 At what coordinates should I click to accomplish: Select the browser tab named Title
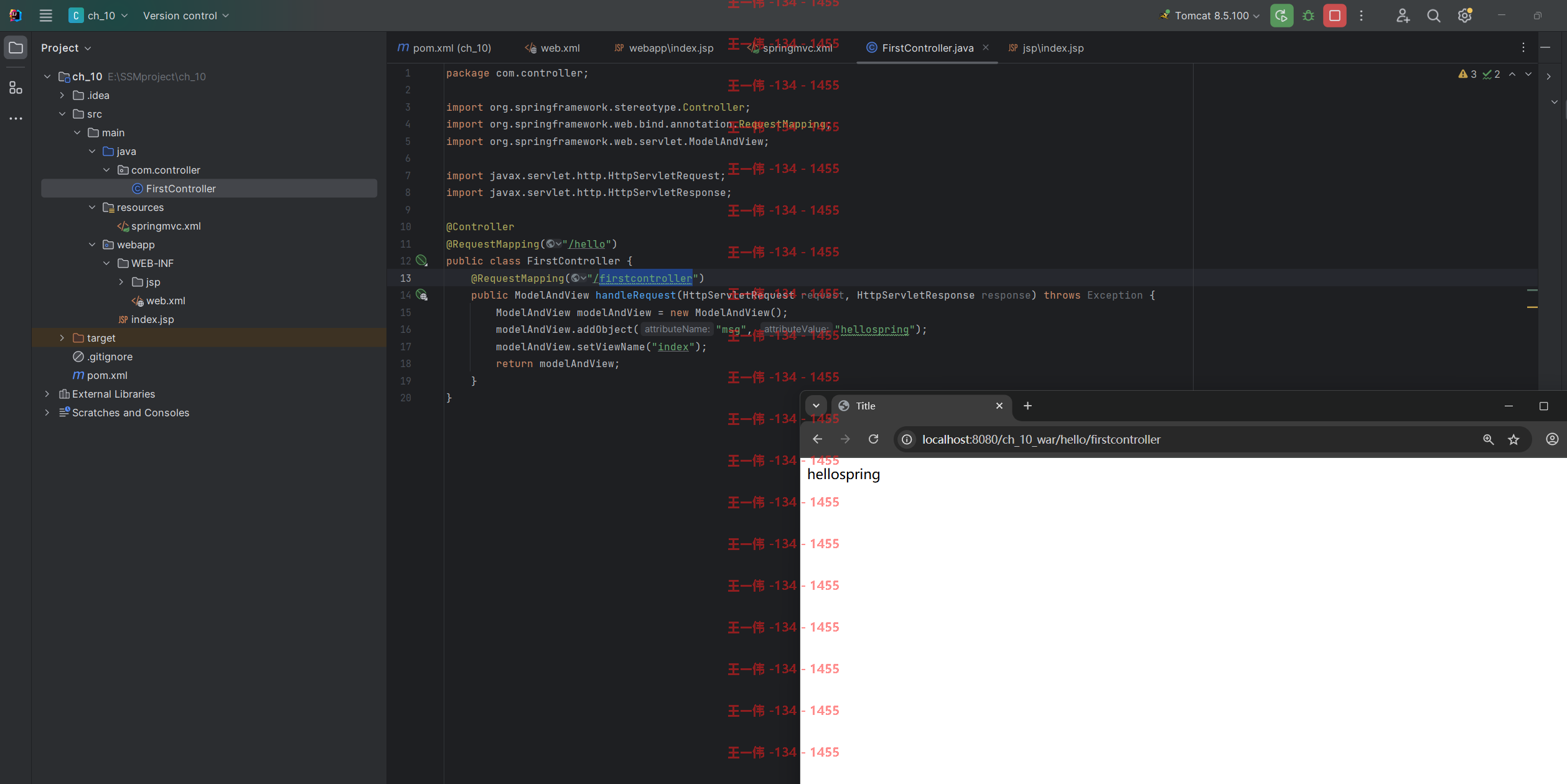pyautogui.click(x=921, y=406)
